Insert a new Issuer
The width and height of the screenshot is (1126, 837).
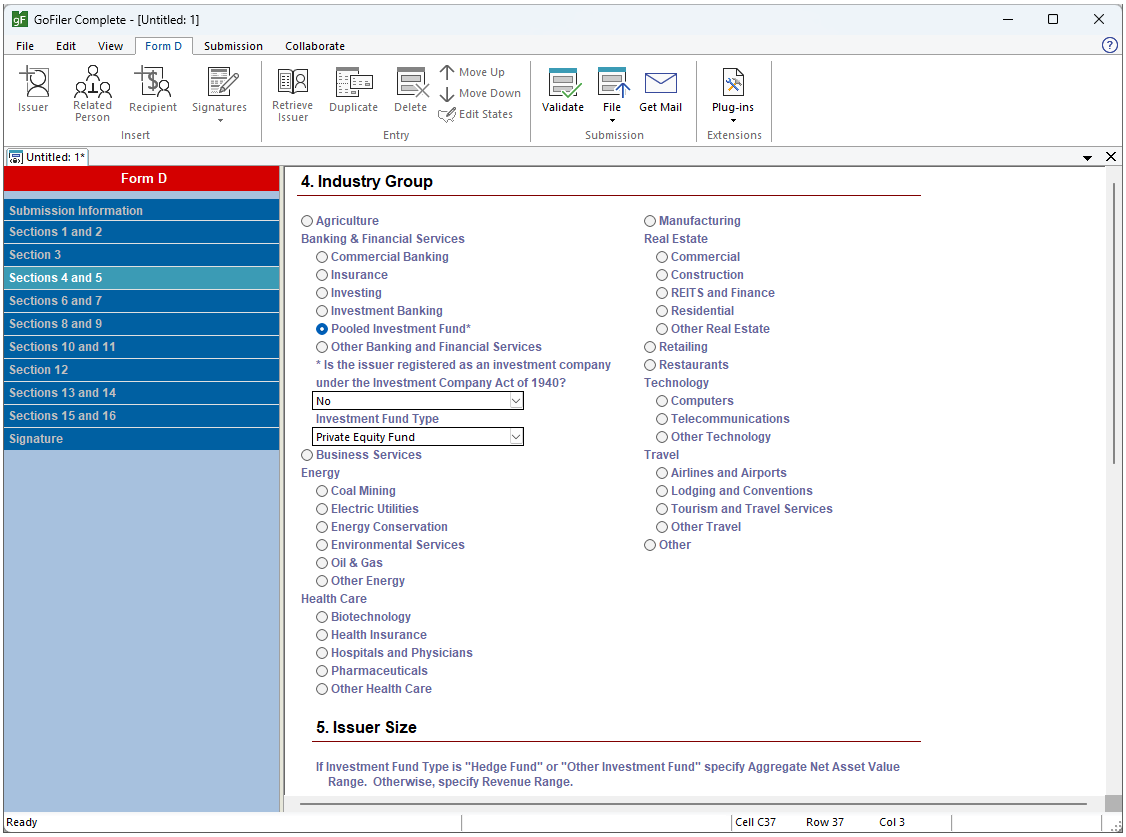33,90
